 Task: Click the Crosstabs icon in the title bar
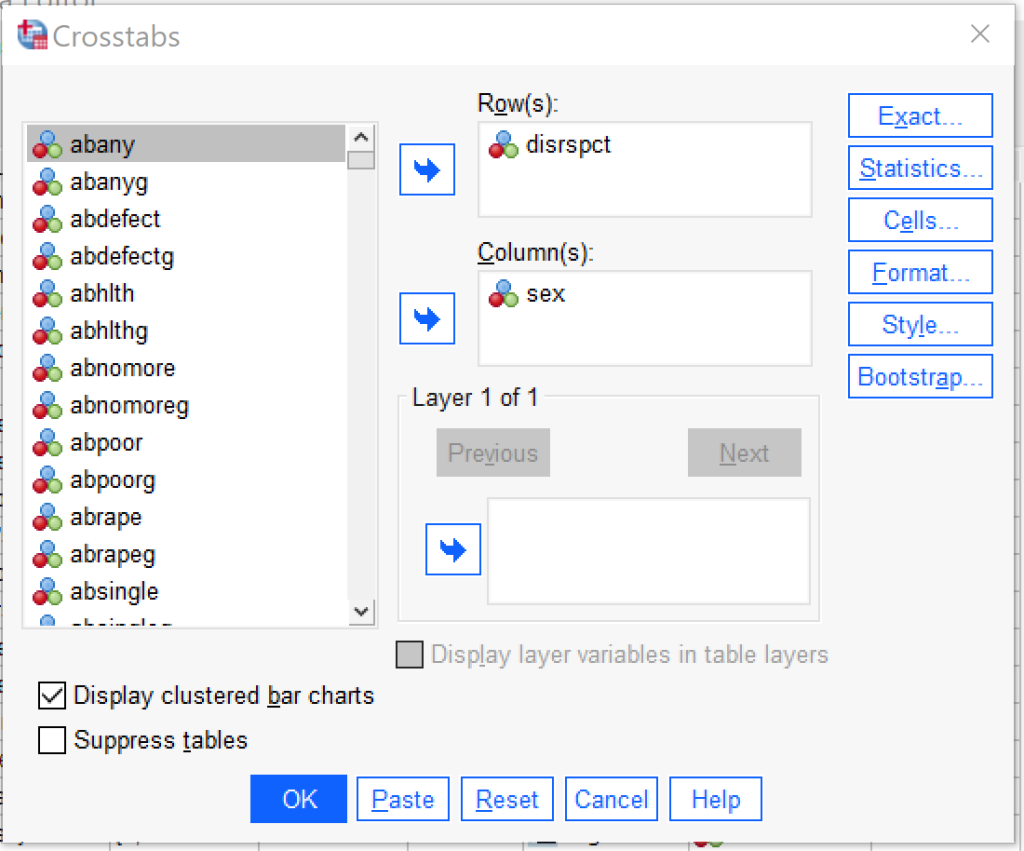click(30, 34)
